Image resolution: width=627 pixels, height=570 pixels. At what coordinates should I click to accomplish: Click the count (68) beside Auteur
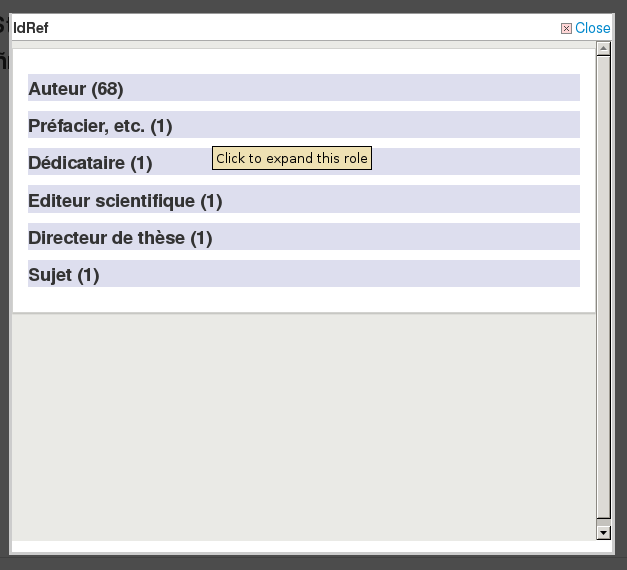click(x=107, y=89)
